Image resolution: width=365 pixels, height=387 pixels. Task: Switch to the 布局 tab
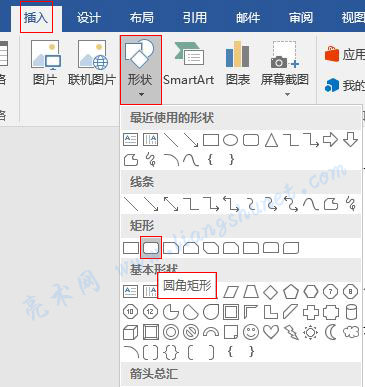[x=142, y=18]
